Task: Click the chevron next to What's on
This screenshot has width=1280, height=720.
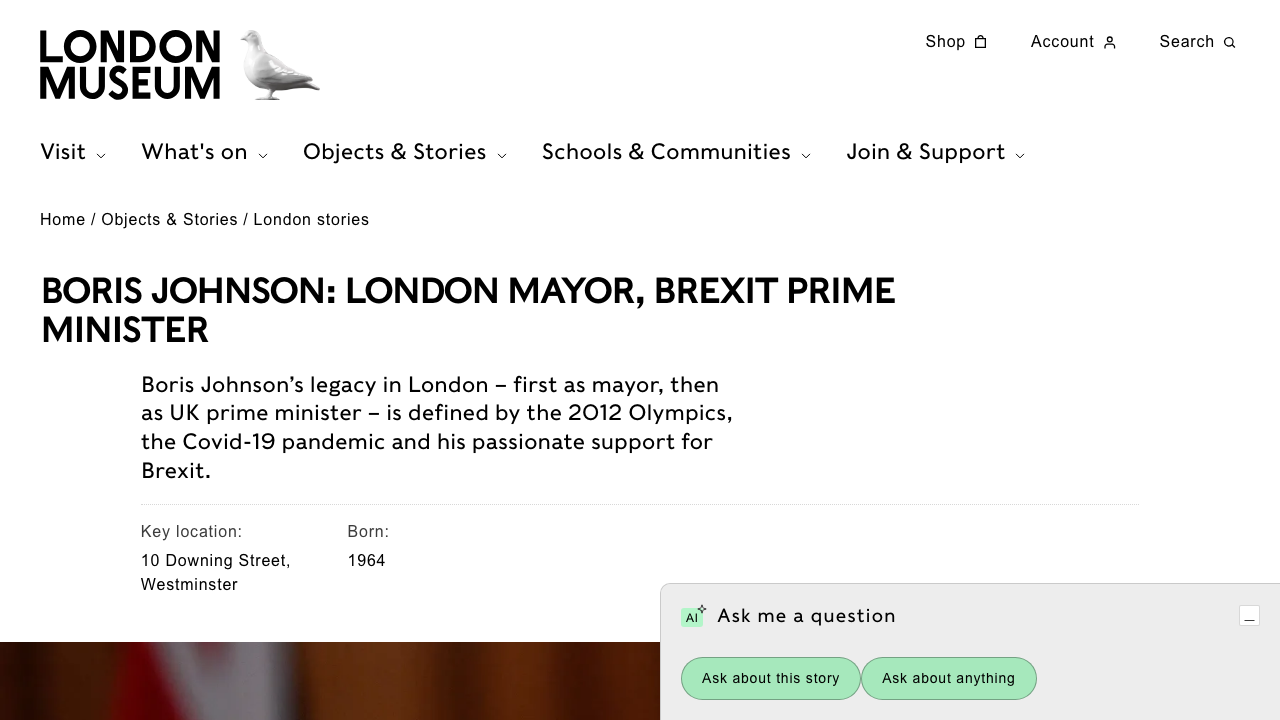Action: click(263, 154)
